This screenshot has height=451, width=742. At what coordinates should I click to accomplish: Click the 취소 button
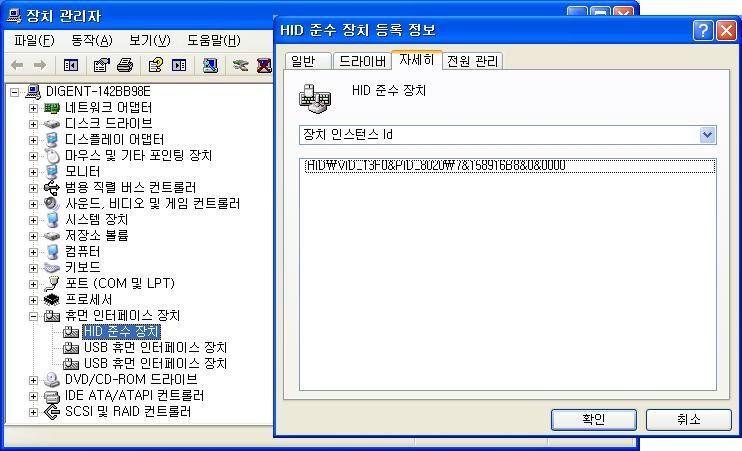tap(689, 419)
